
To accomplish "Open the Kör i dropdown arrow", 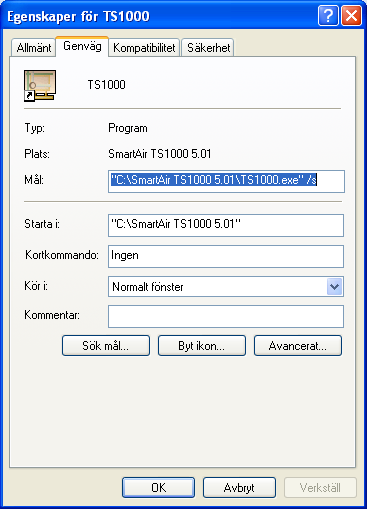I will tap(334, 287).
